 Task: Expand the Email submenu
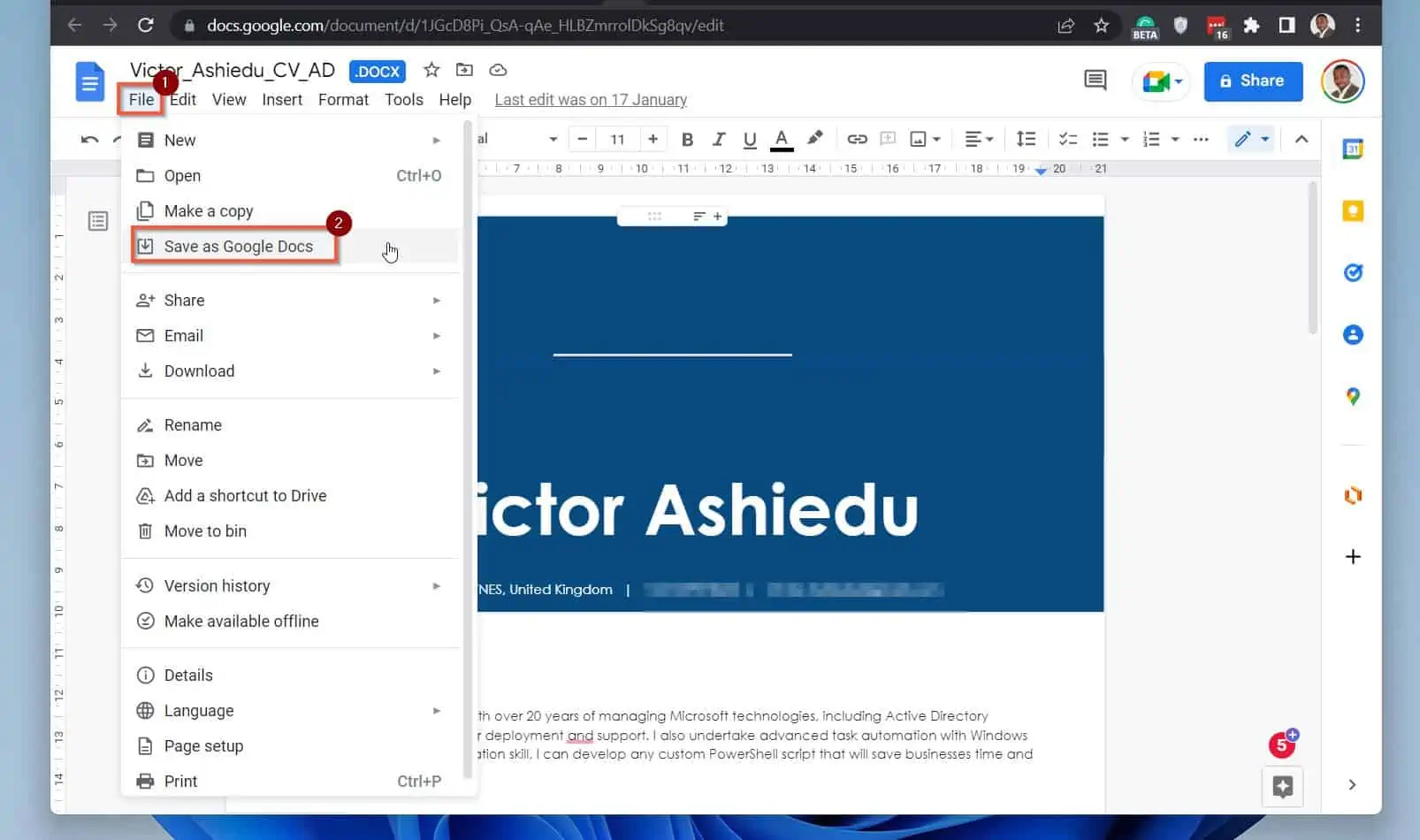point(291,335)
